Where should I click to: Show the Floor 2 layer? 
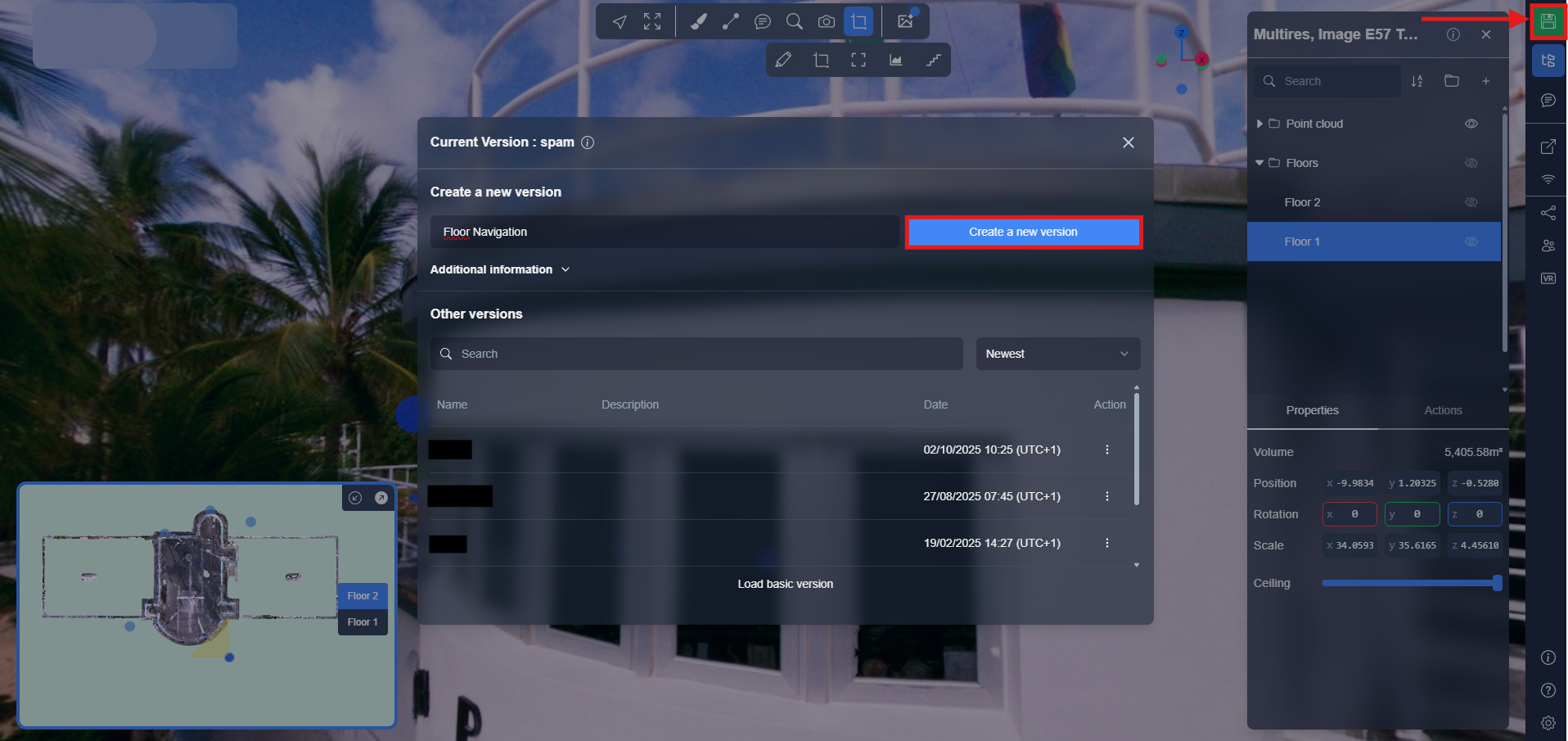click(x=1471, y=202)
